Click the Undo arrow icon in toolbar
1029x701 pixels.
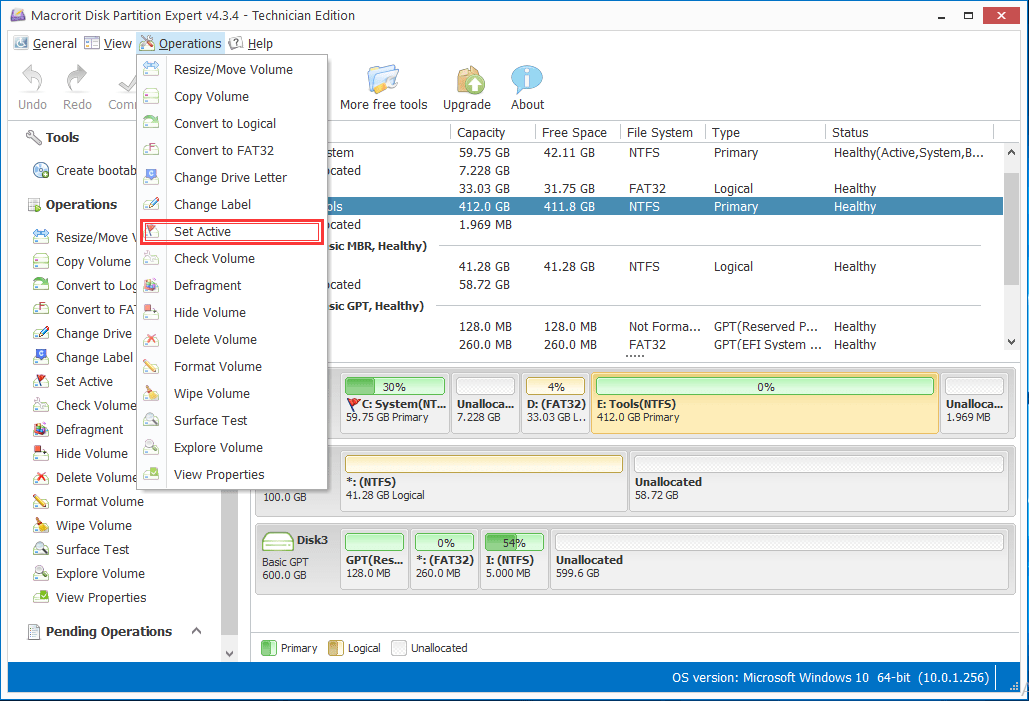(x=32, y=79)
